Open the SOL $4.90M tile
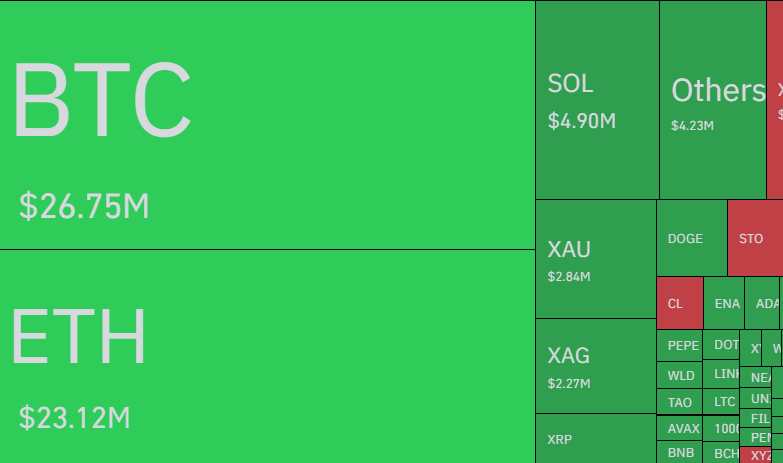This screenshot has height=463, width=783. coord(597,100)
